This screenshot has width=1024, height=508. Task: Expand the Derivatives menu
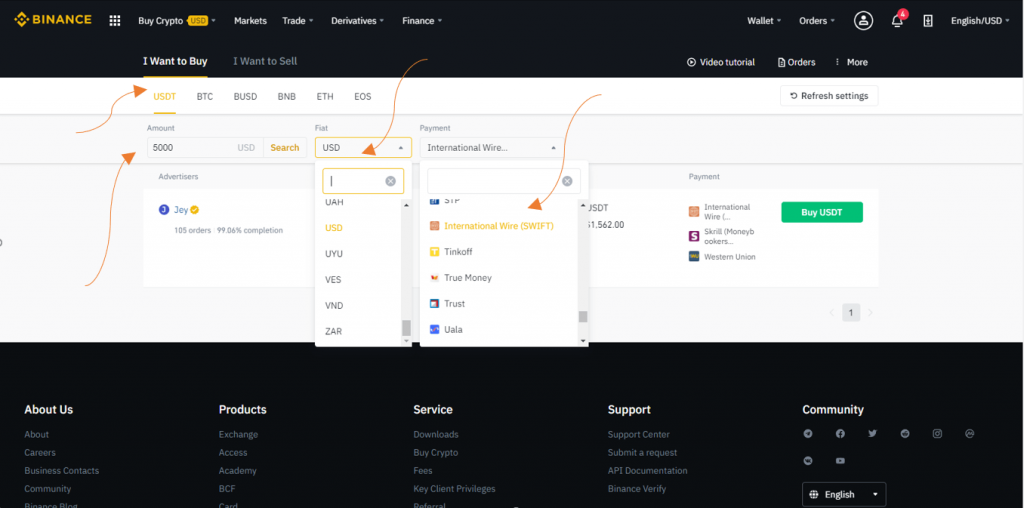point(358,21)
